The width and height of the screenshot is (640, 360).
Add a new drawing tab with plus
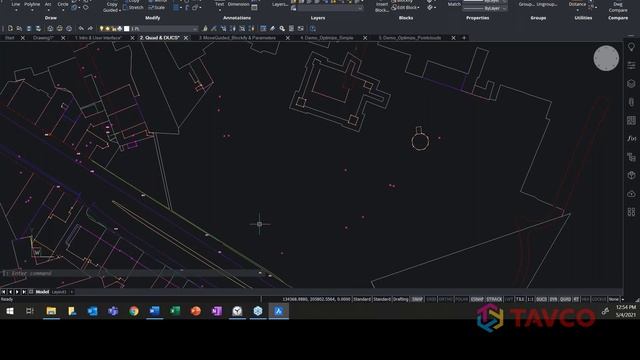pyautogui.click(x=464, y=38)
